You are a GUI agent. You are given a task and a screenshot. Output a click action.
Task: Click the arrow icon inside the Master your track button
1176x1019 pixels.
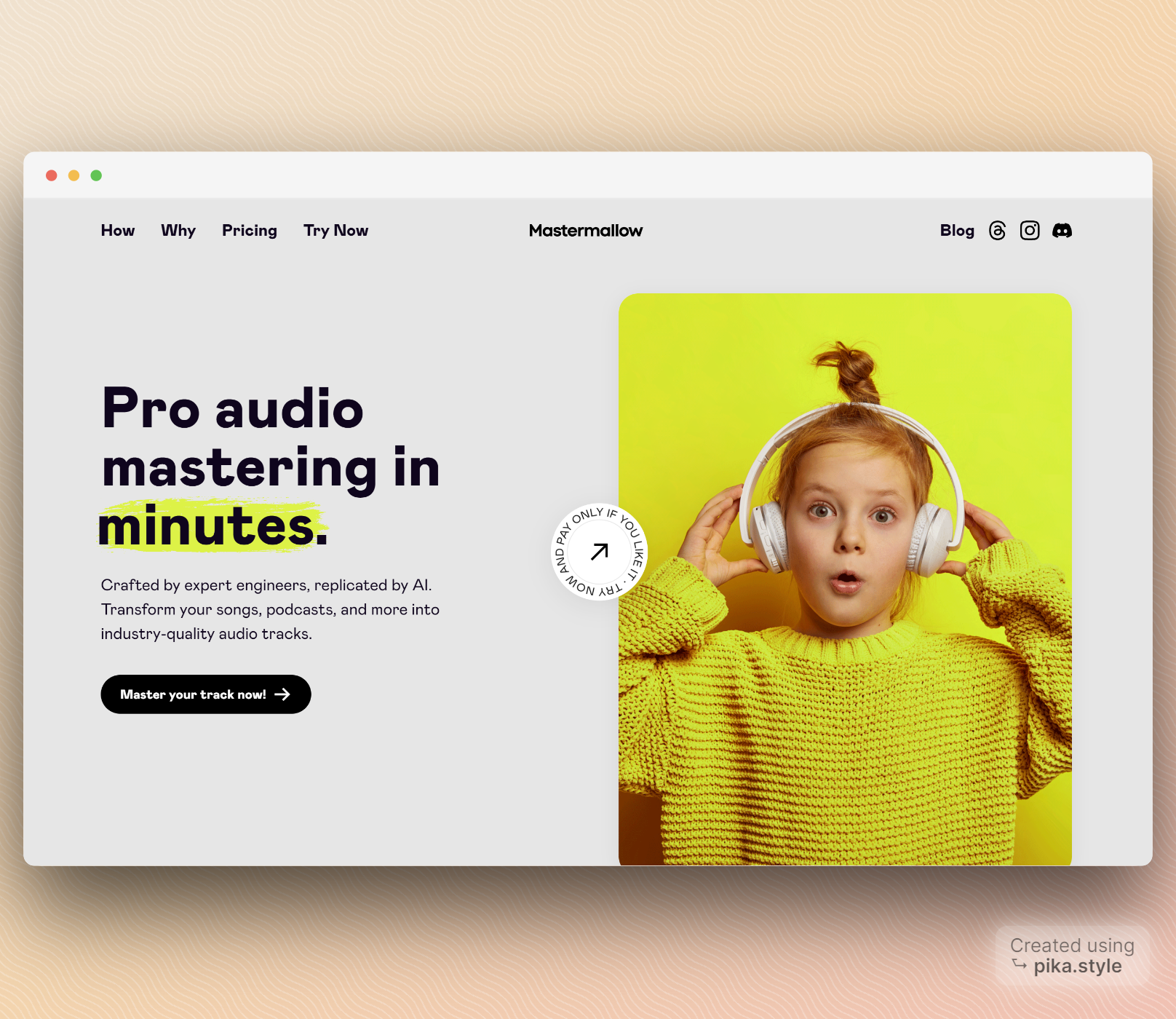(x=282, y=694)
